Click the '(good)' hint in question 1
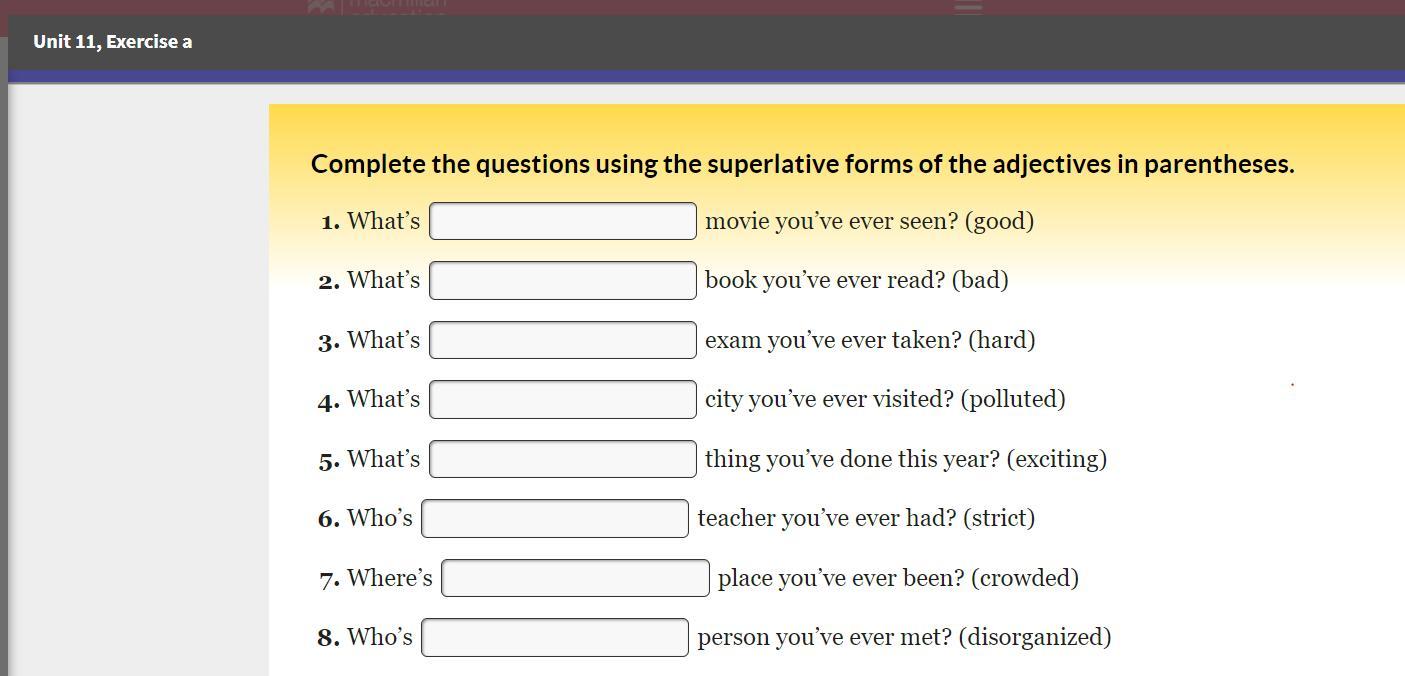This screenshot has height=676, width=1405. click(x=998, y=221)
